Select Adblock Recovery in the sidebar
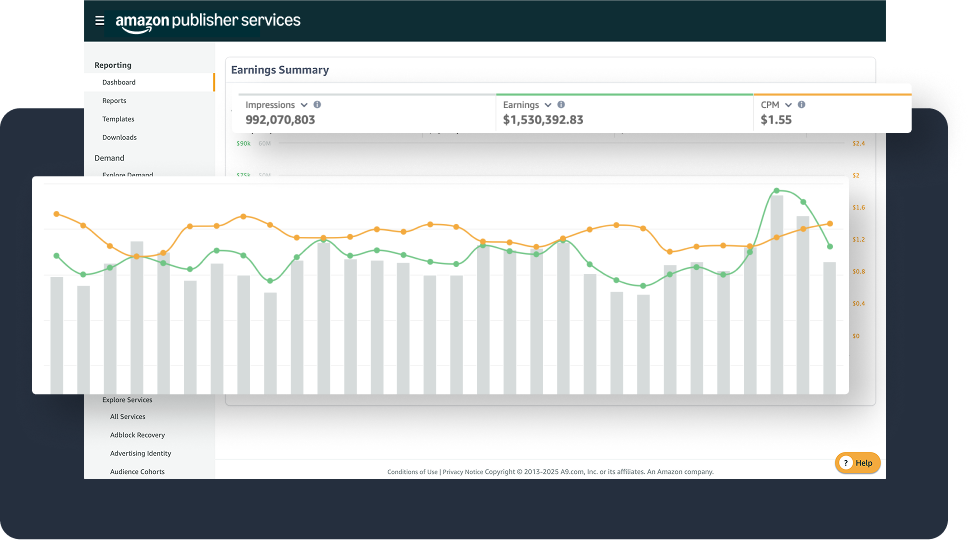Screen dimensions: 972x540 click(x=137, y=435)
